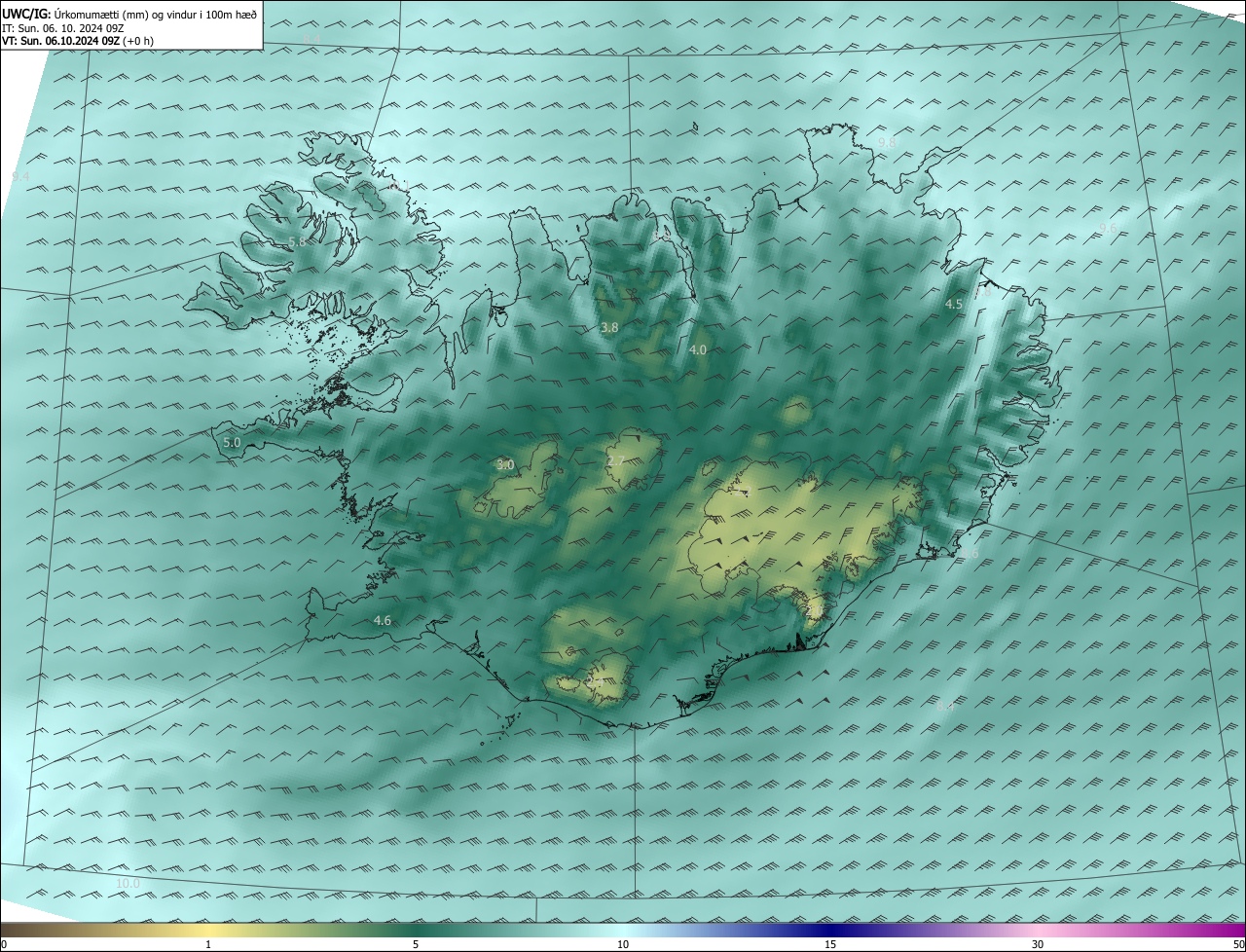Click the 3.0 value on the western glacier

505,465
